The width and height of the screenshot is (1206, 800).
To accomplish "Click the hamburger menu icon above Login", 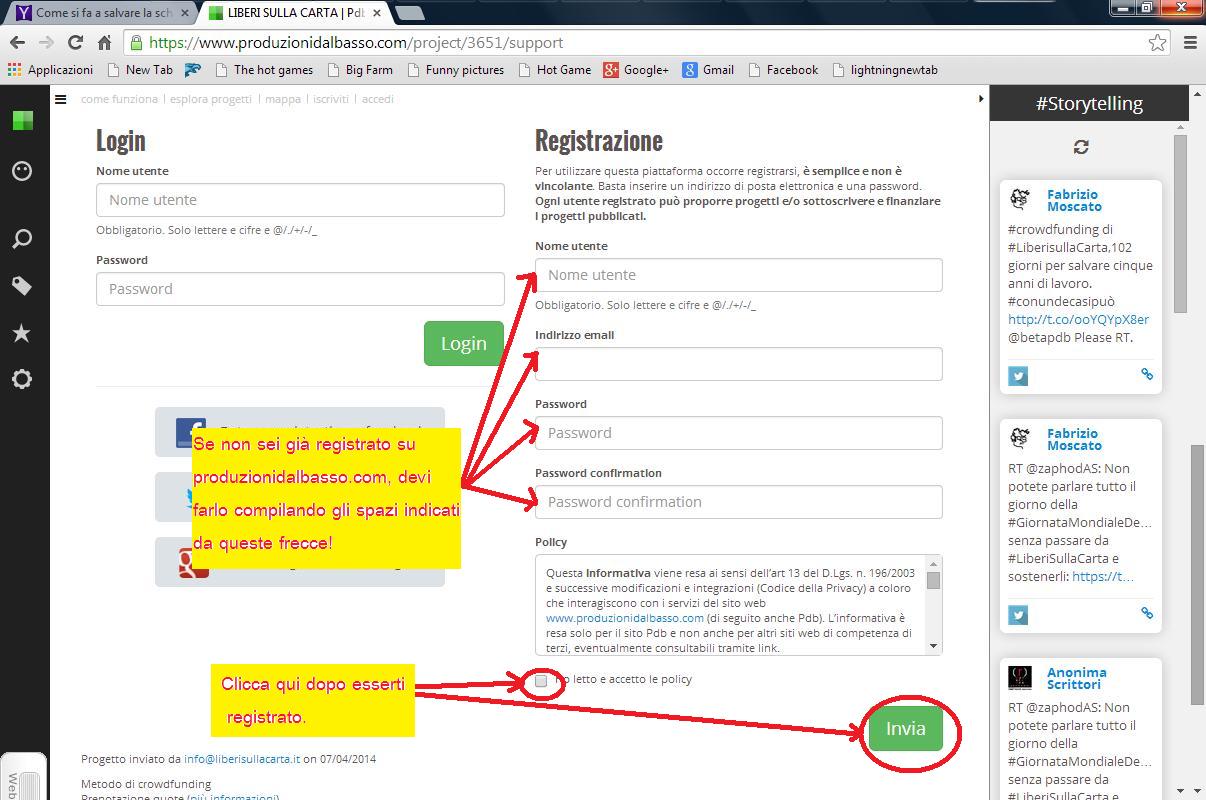I will (61, 99).
